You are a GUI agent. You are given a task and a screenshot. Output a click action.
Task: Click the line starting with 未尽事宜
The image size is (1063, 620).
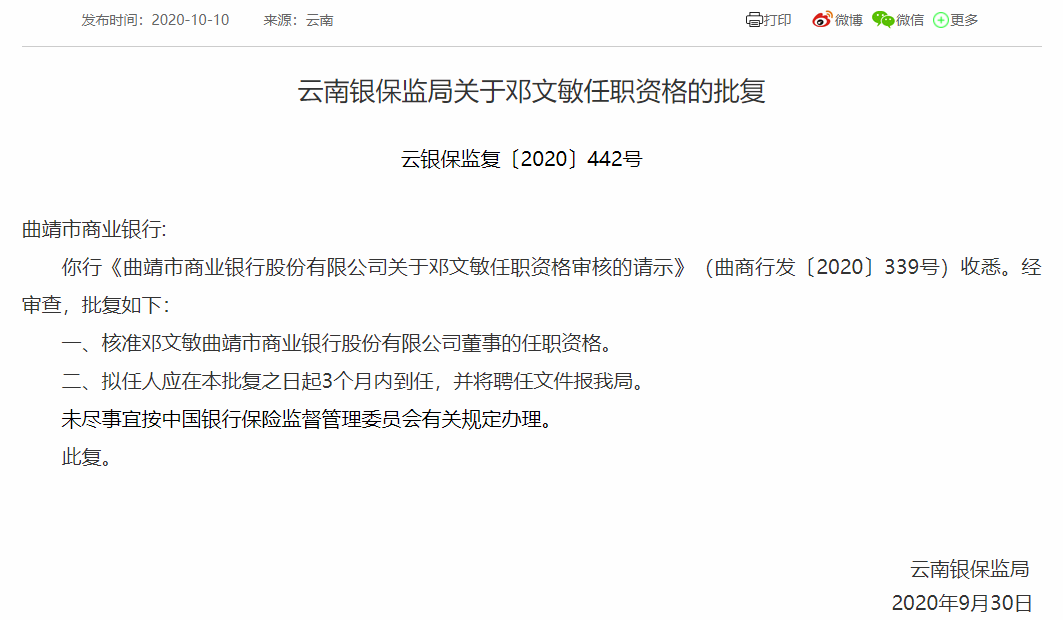click(307, 420)
